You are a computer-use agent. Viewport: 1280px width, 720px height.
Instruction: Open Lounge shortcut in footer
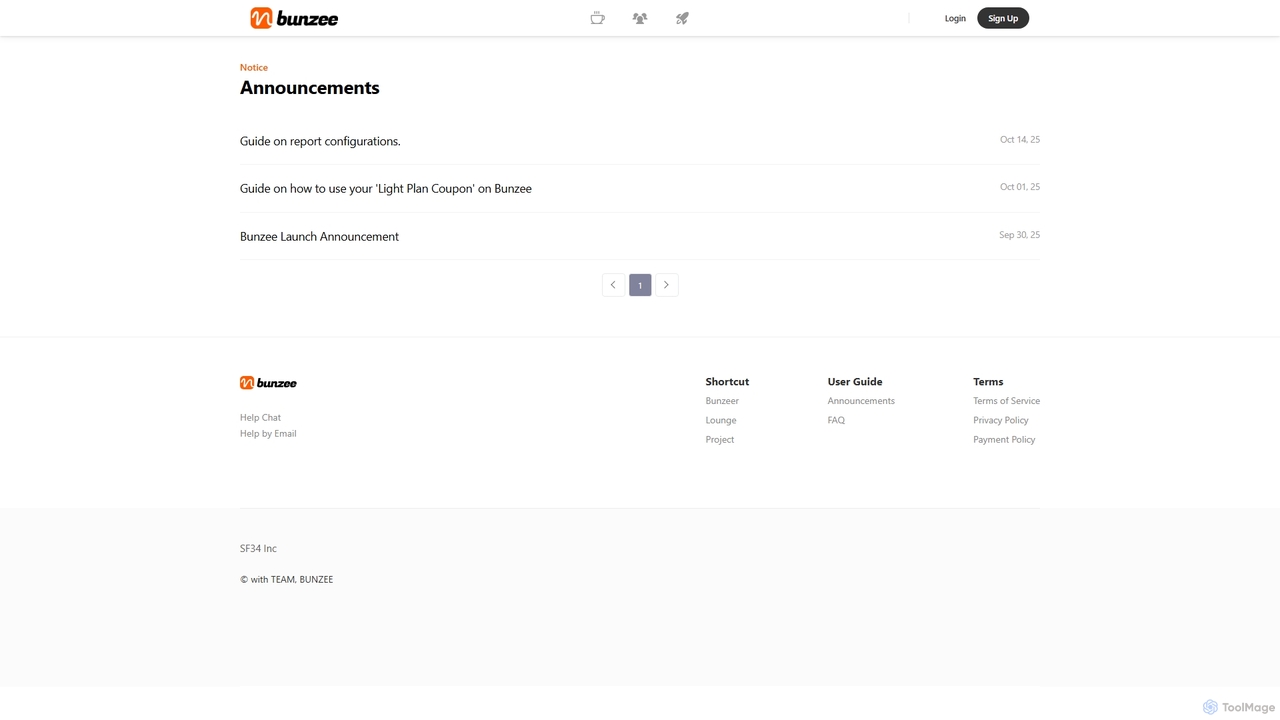(721, 420)
